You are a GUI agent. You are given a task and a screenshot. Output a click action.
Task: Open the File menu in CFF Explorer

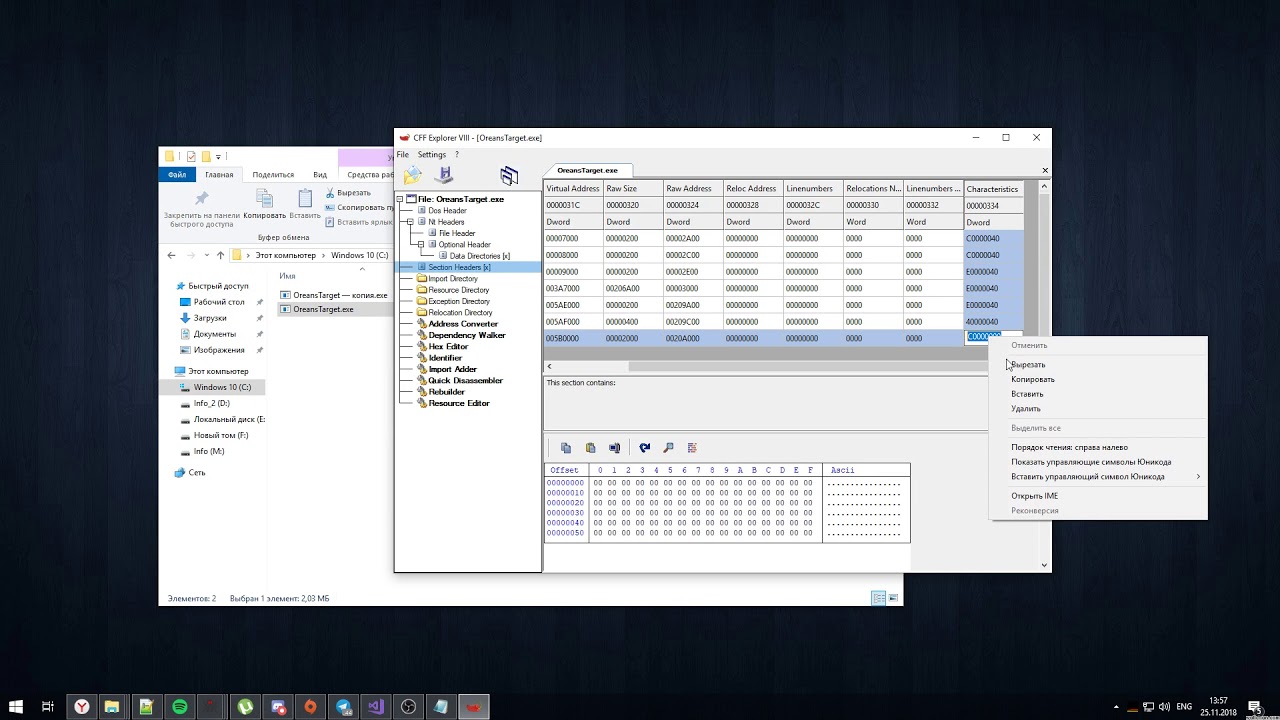pos(402,155)
